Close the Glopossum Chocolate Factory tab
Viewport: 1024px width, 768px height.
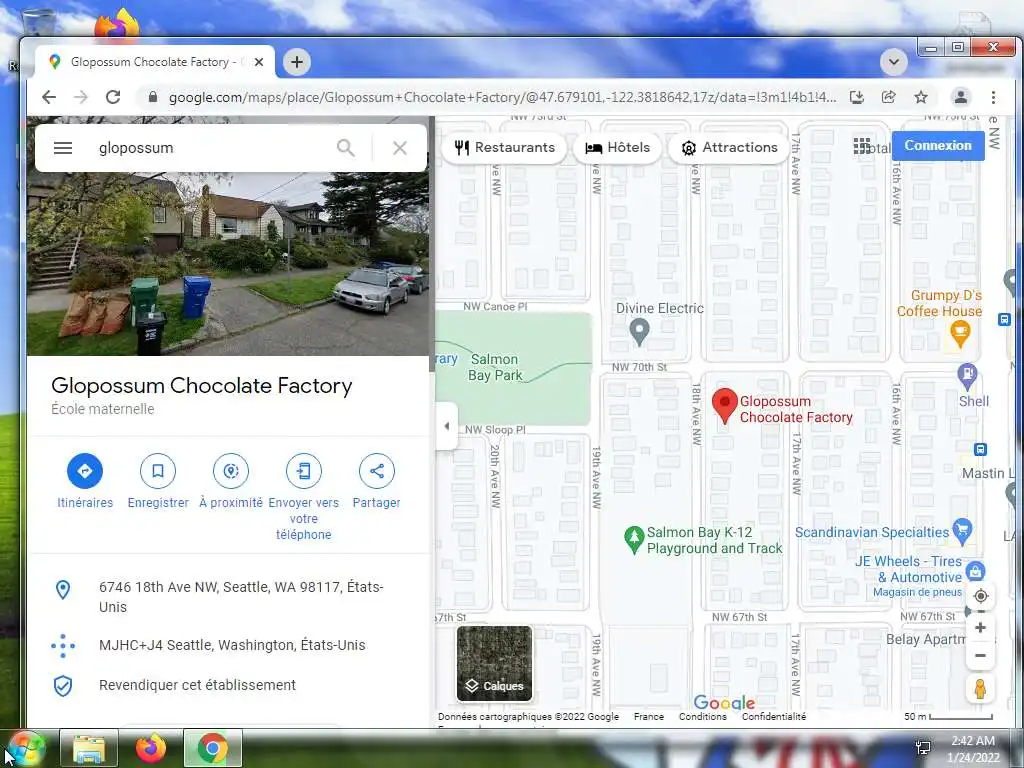coord(259,62)
